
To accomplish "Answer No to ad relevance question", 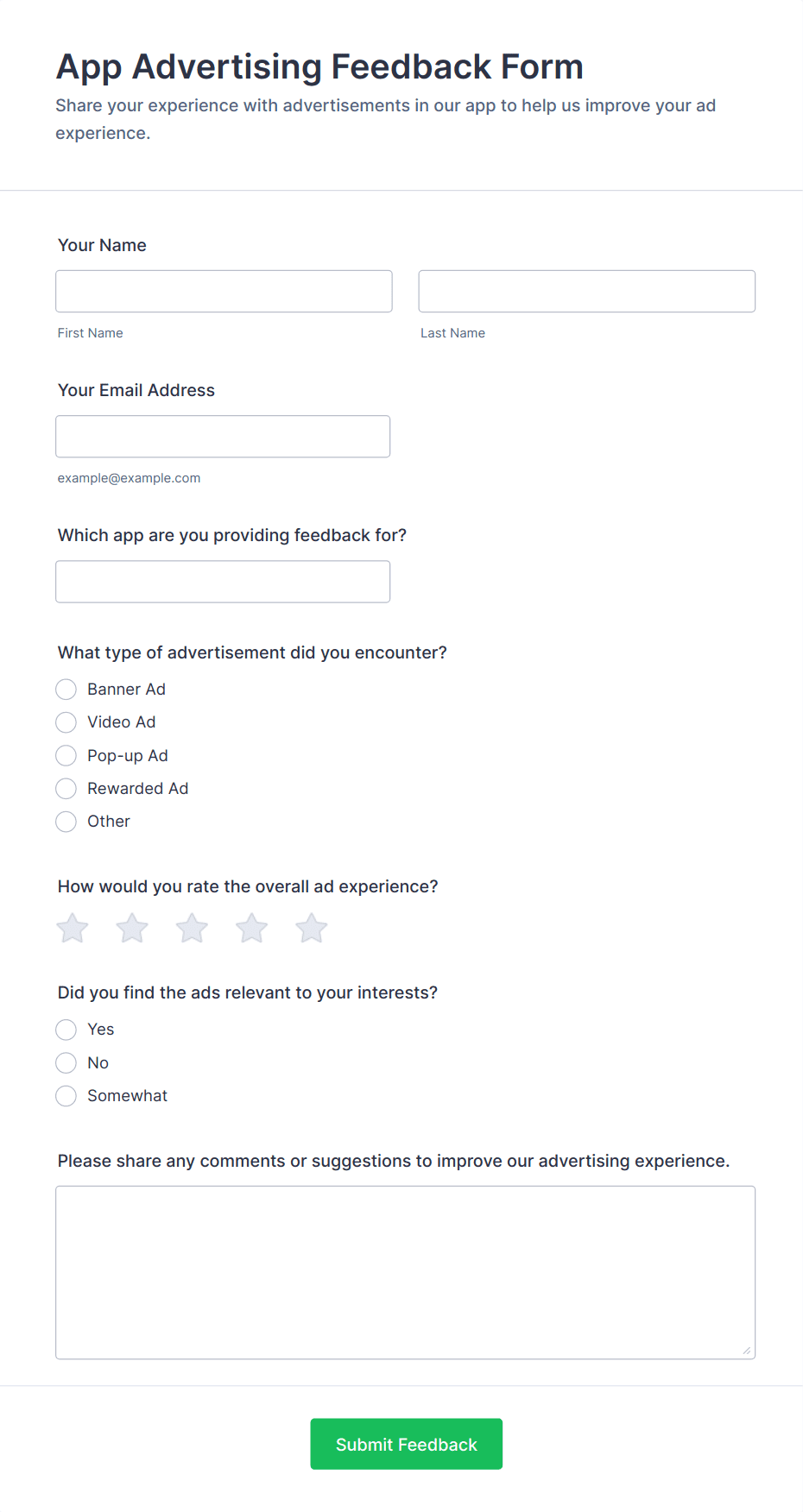I will [66, 1062].
